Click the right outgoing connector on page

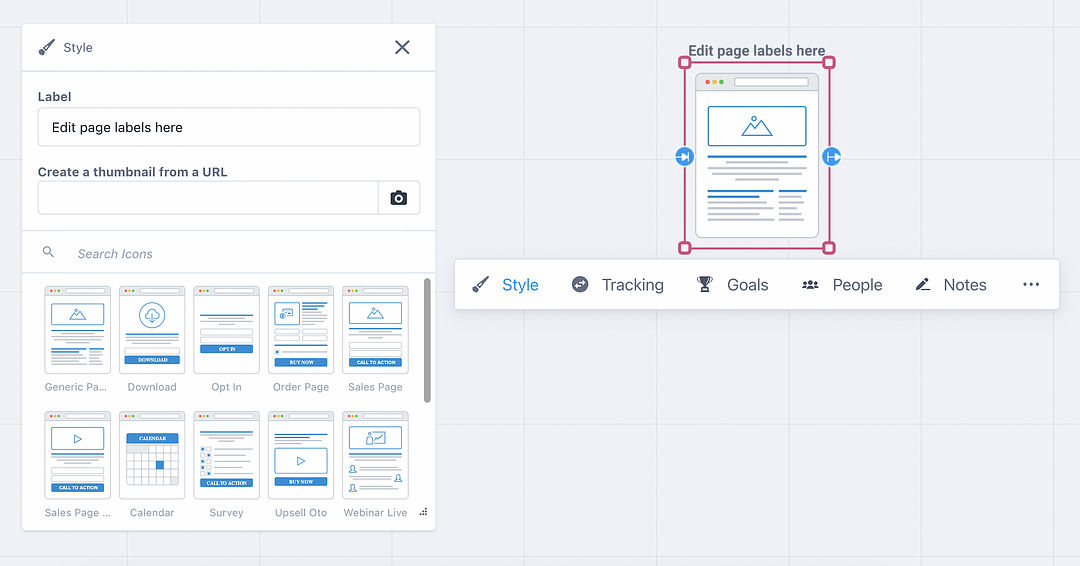coord(831,157)
